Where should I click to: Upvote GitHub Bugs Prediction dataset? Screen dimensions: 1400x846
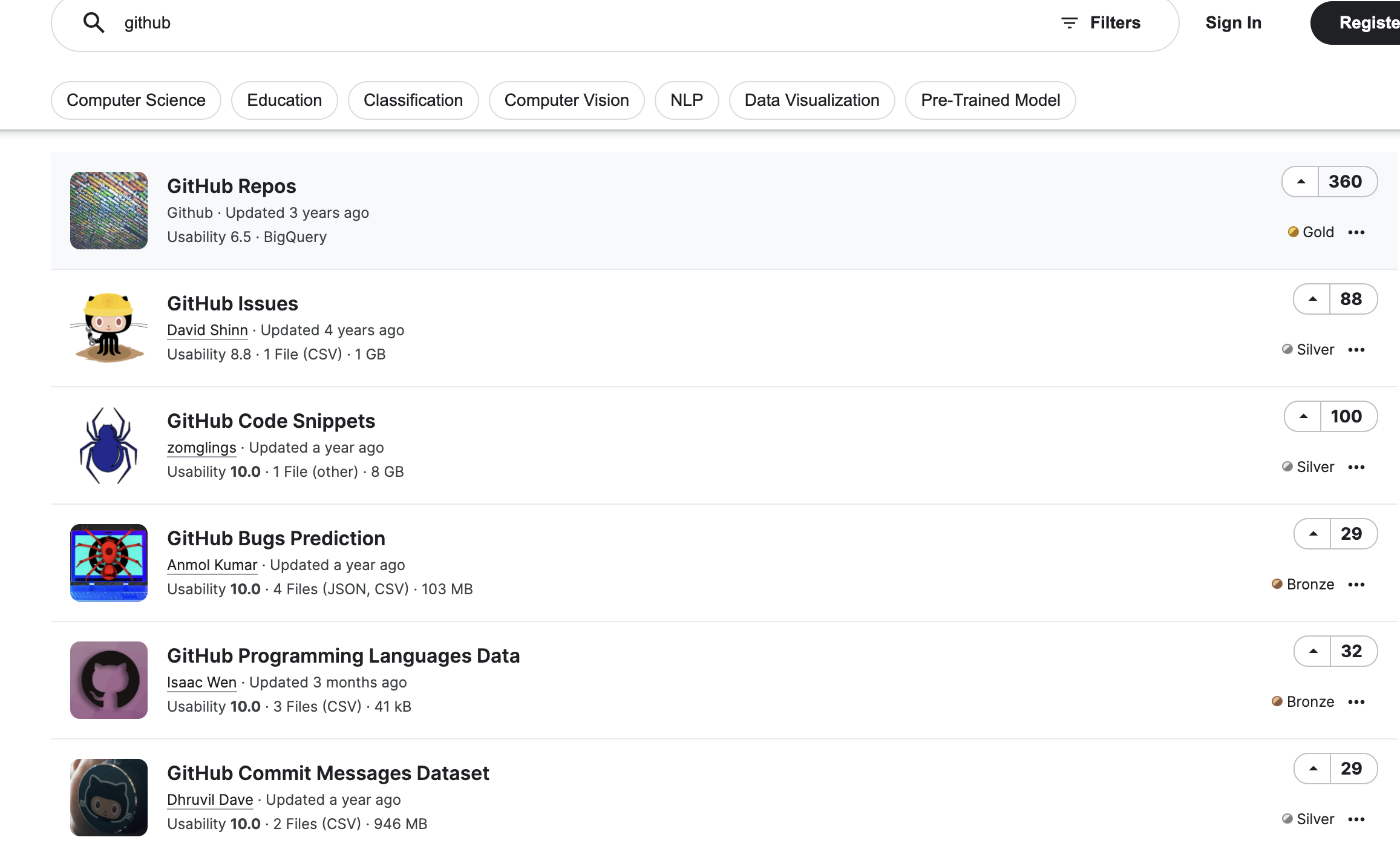click(1313, 534)
